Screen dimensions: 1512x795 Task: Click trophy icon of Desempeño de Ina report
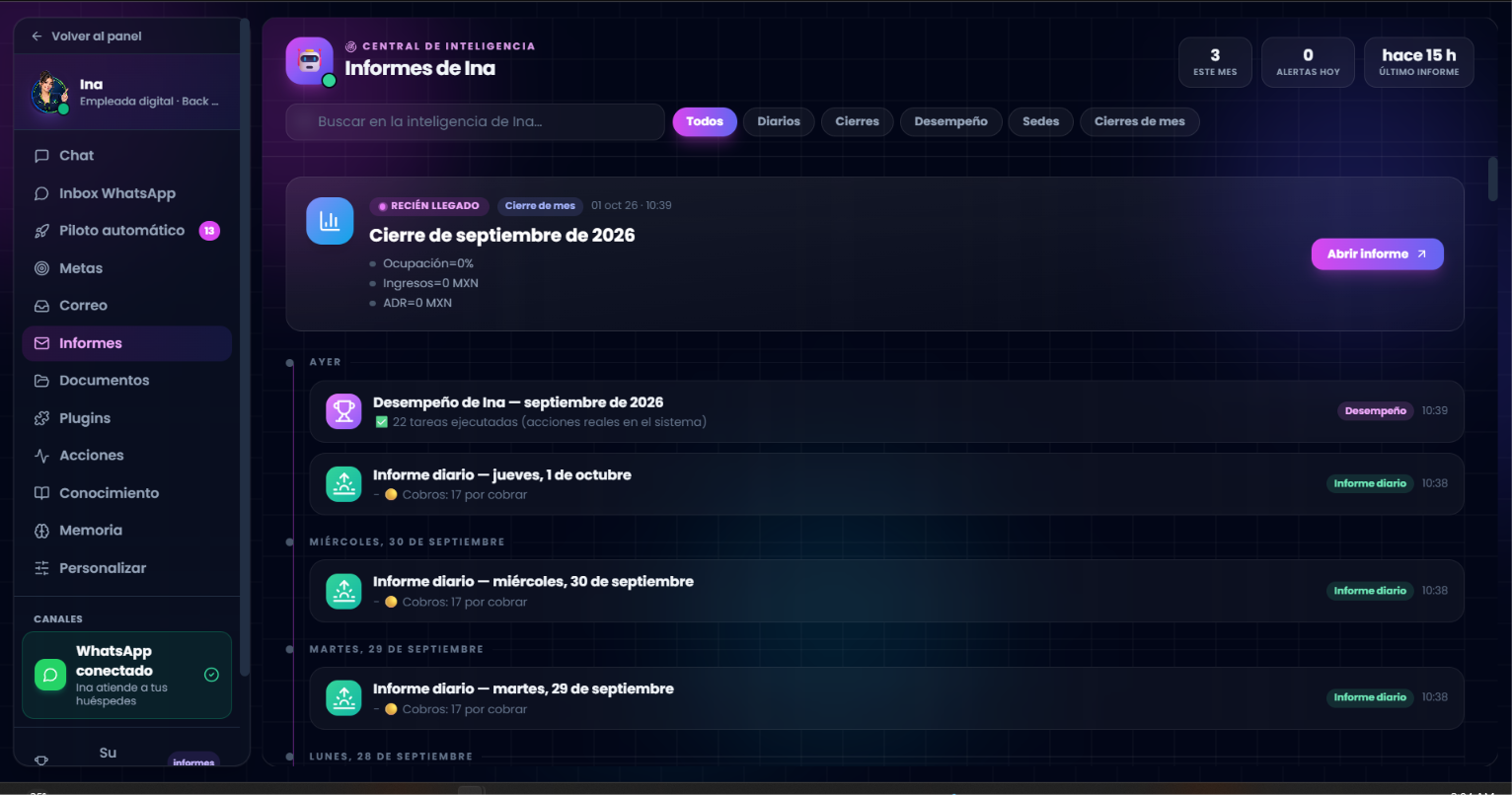343,411
